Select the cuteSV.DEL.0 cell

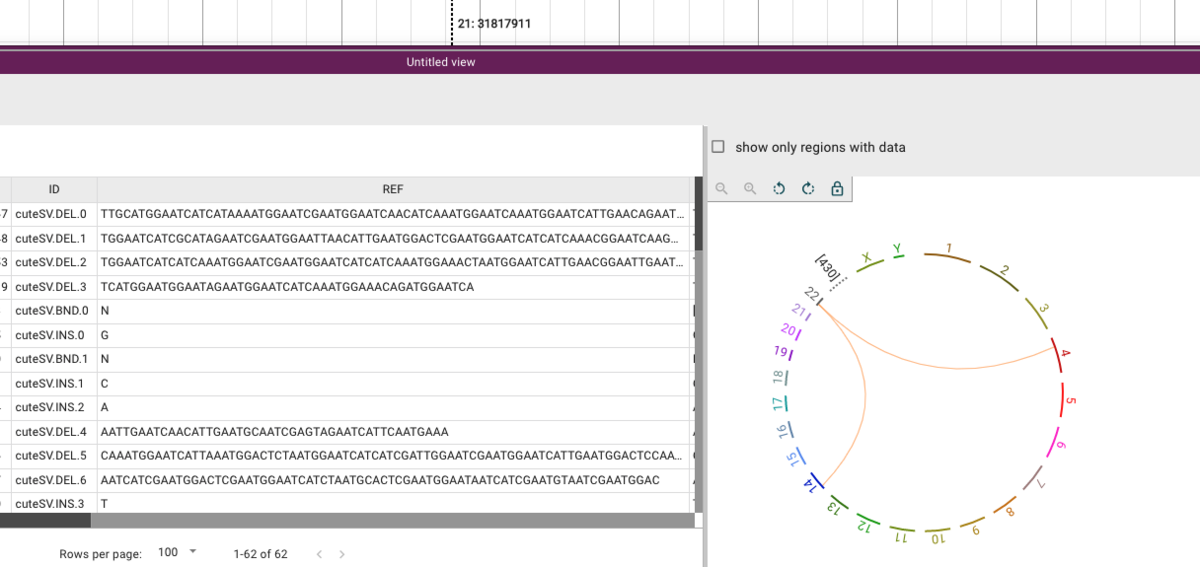click(54, 214)
